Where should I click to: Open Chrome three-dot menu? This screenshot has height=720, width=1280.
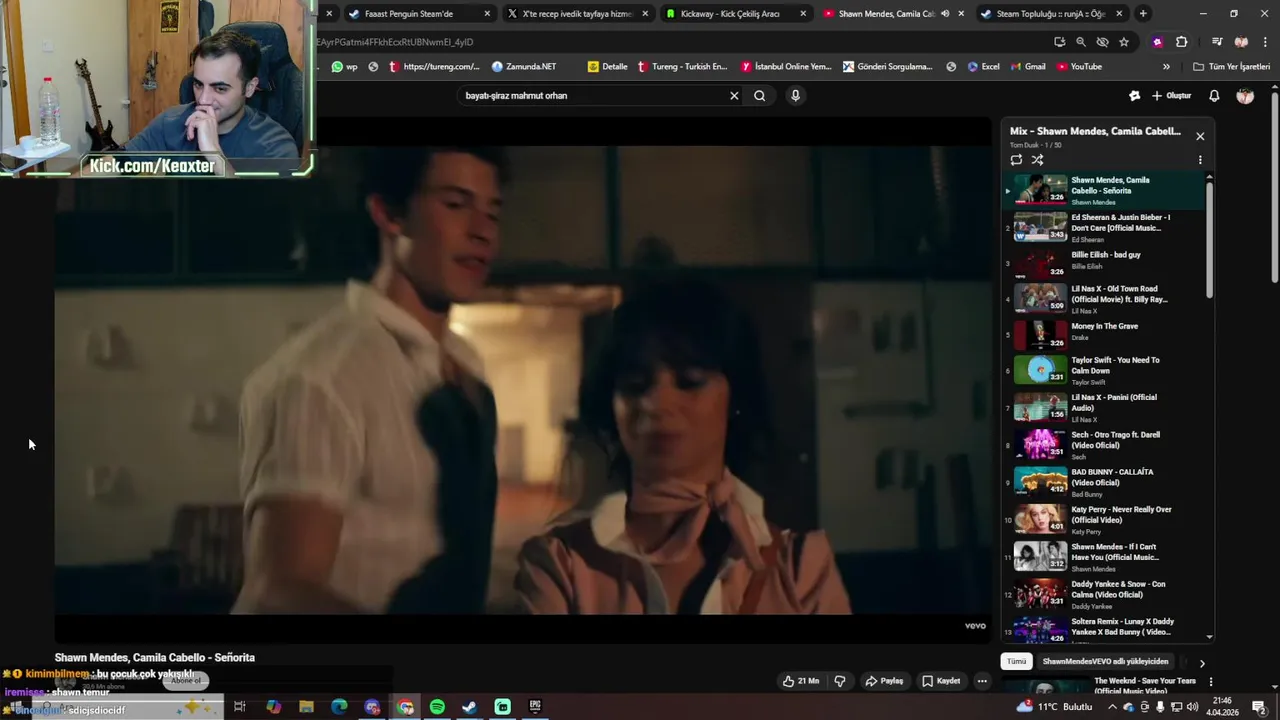click(x=1264, y=42)
